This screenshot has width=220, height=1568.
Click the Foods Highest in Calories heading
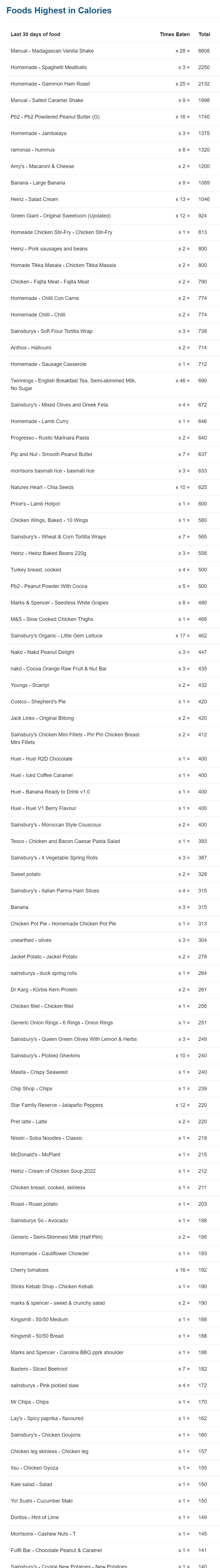point(59,10)
